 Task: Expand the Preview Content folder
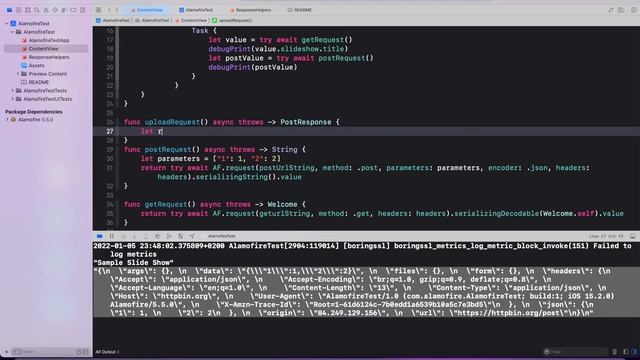click(x=18, y=74)
